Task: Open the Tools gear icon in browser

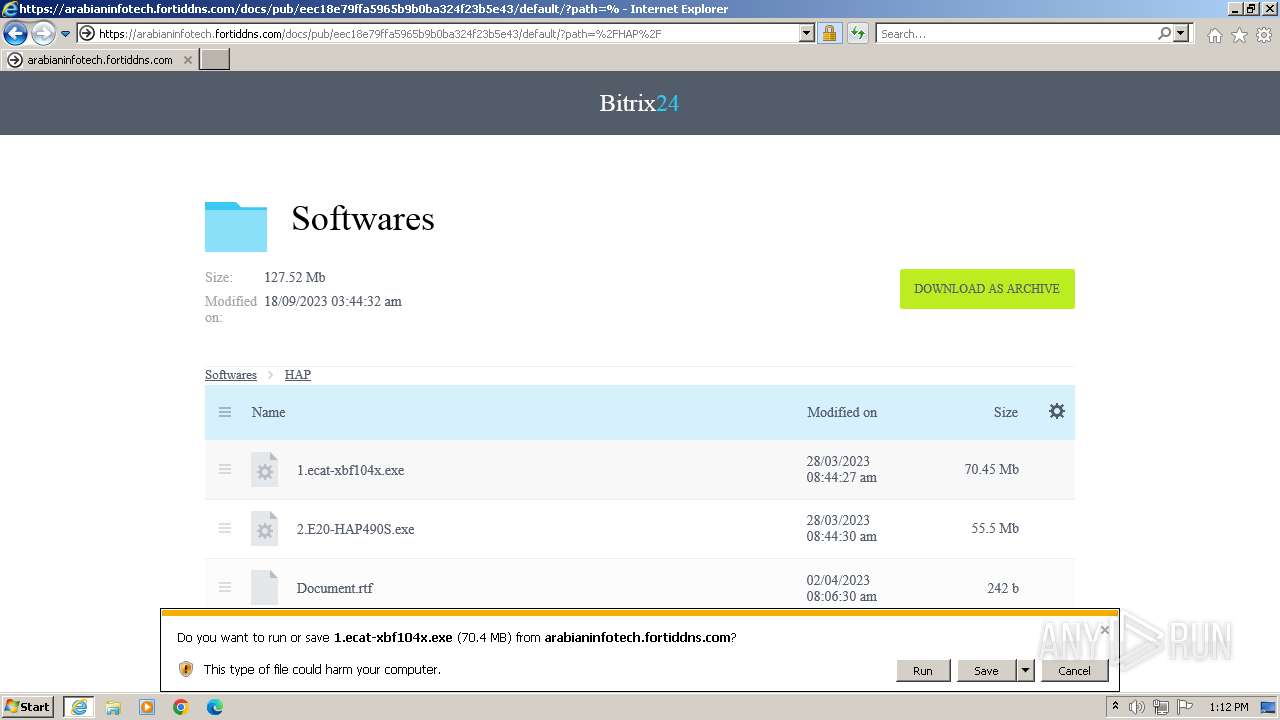Action: pos(1264,35)
